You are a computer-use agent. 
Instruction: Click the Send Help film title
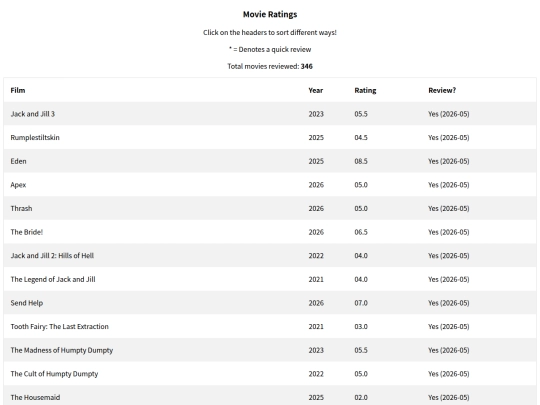[x=27, y=303]
